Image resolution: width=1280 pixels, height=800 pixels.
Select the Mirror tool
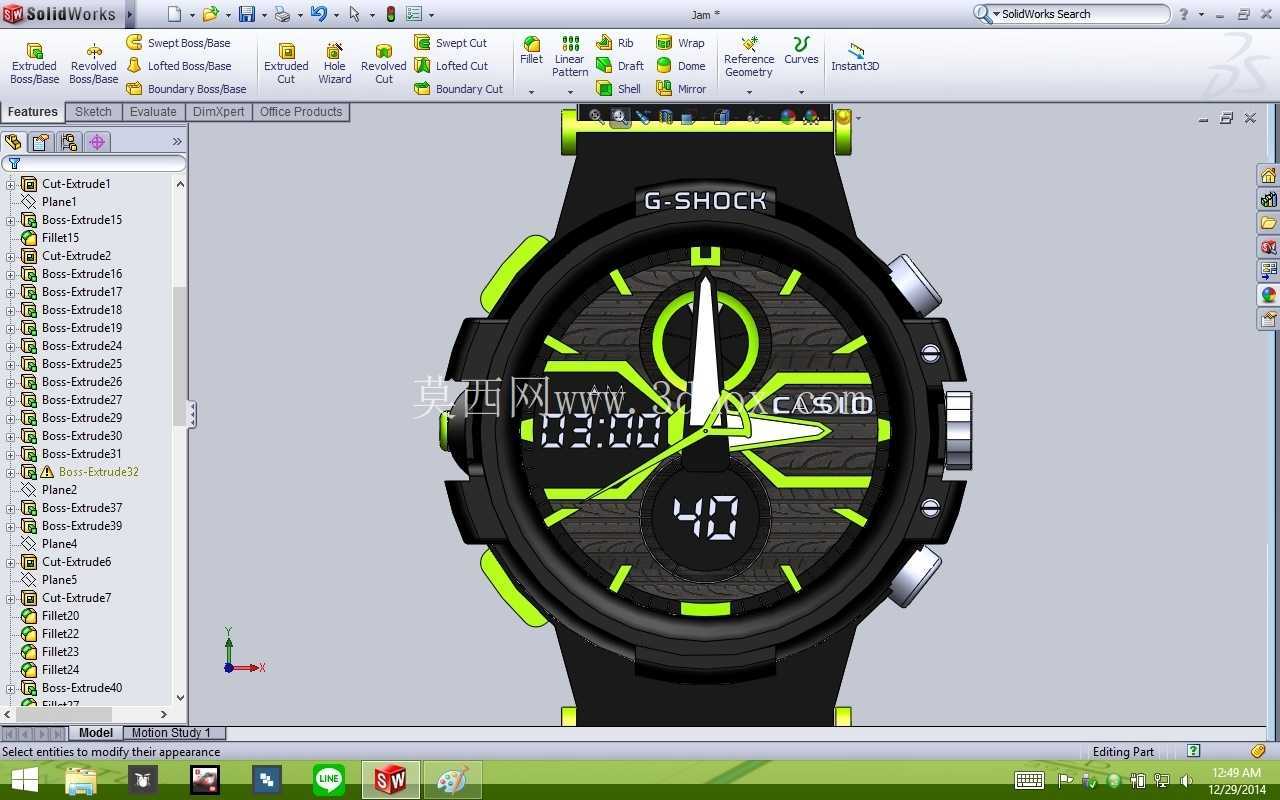681,89
